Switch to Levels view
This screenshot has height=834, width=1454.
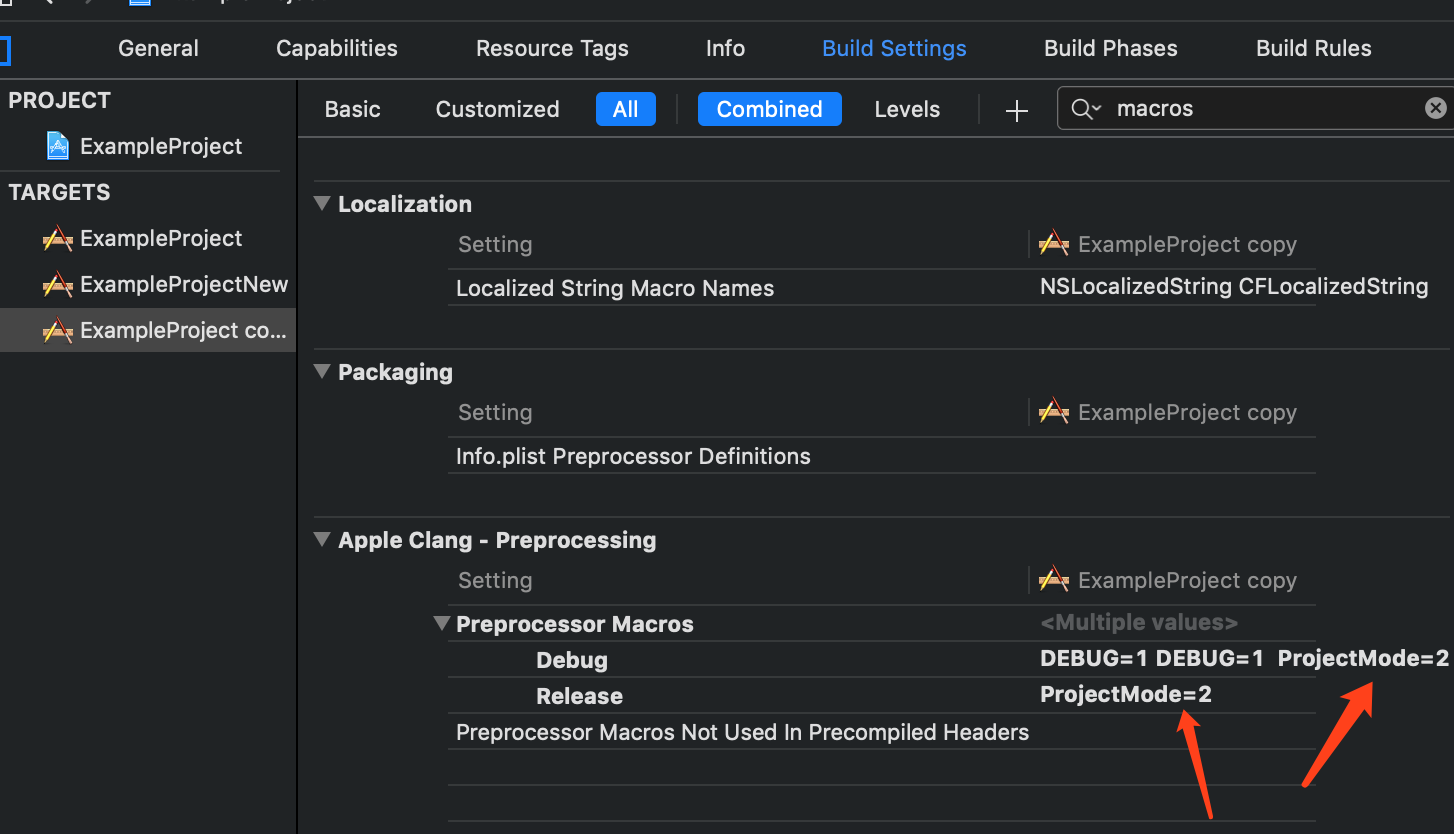tap(907, 109)
